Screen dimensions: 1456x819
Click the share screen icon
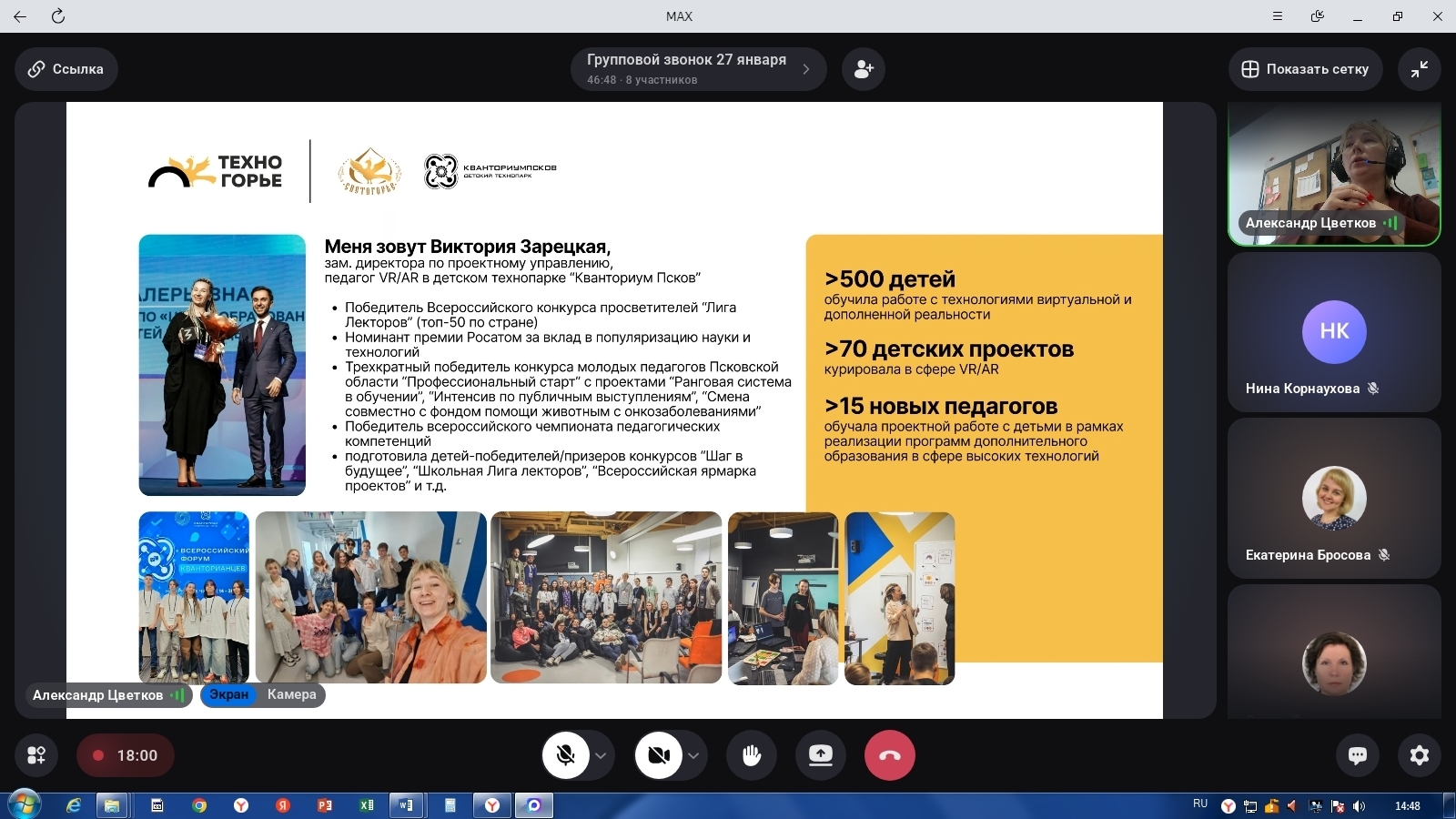point(821,755)
